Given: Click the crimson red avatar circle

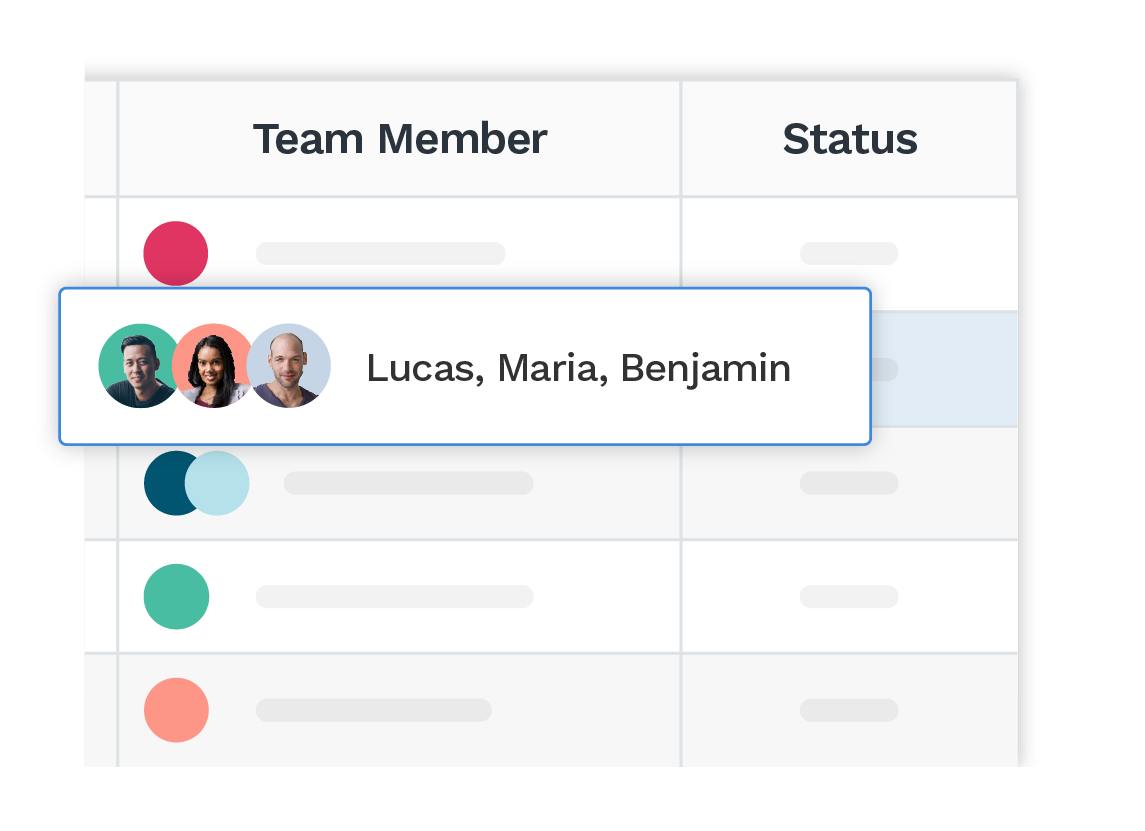Looking at the screenshot, I should click(x=176, y=253).
